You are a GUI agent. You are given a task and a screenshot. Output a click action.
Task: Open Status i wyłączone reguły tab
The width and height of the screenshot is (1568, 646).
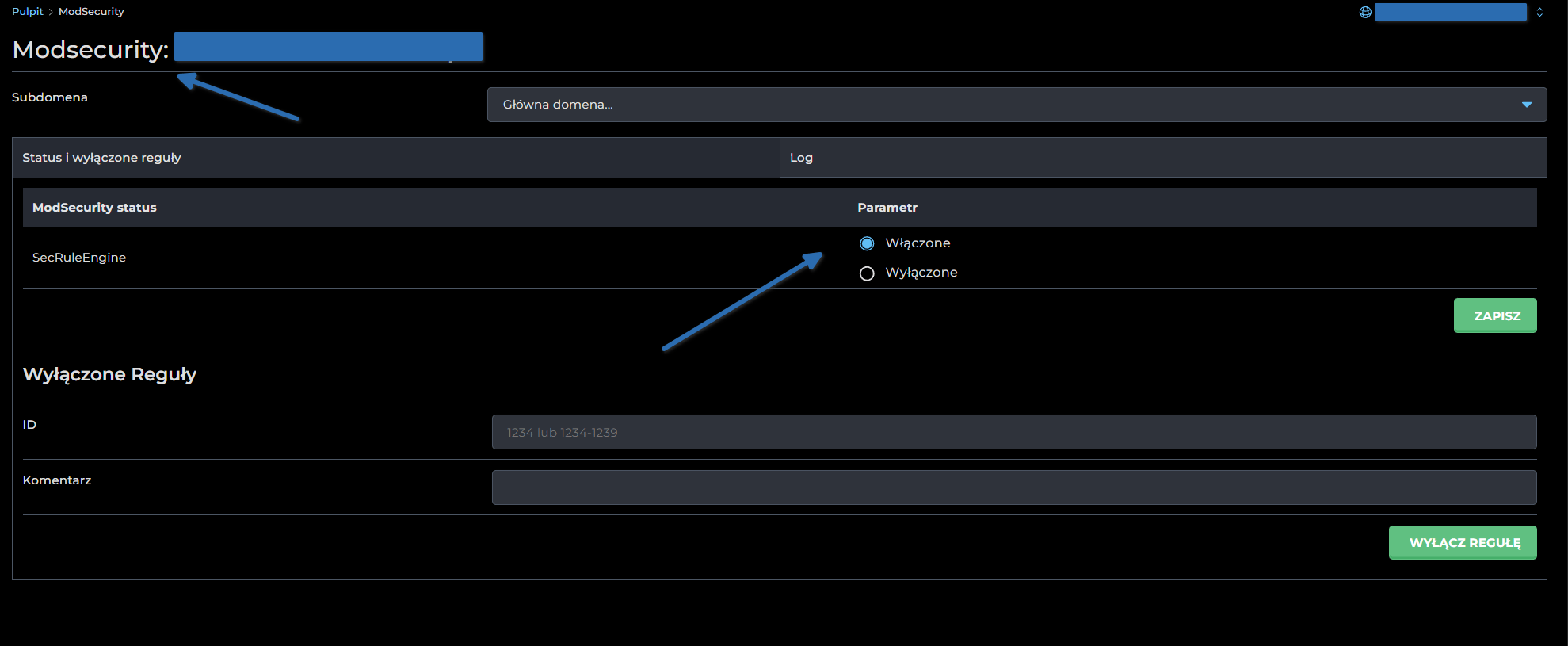click(101, 158)
